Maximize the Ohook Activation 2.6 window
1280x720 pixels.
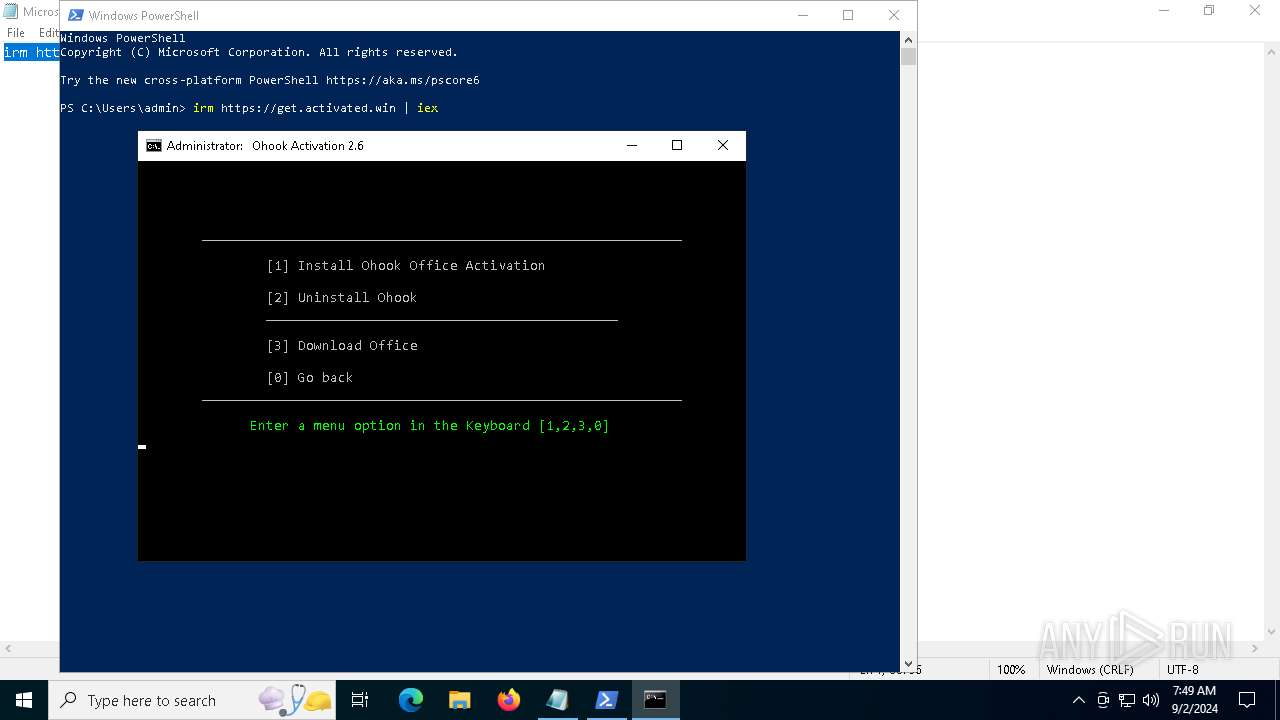coord(677,146)
